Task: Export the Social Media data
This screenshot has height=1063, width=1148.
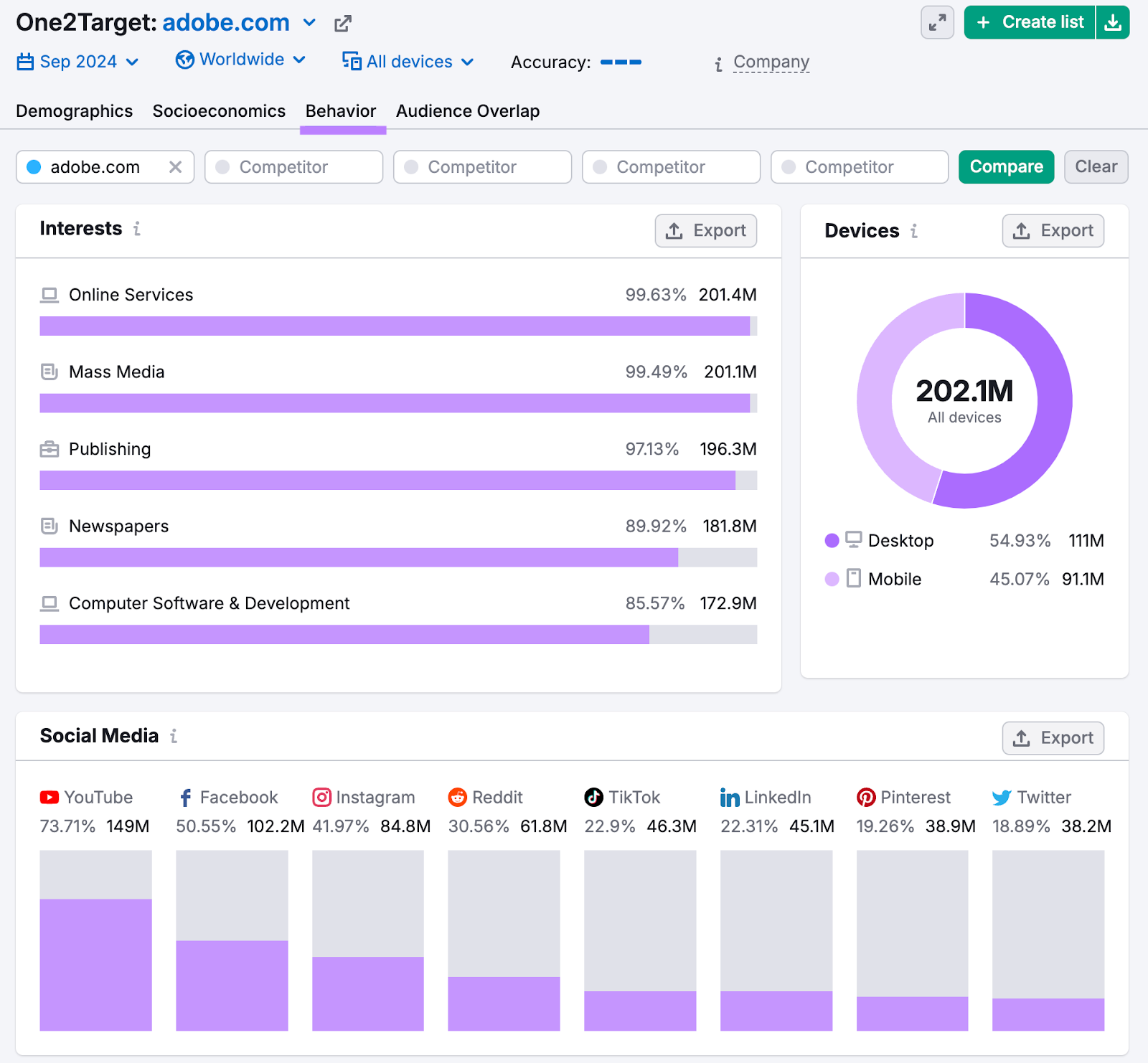Action: click(x=1053, y=738)
